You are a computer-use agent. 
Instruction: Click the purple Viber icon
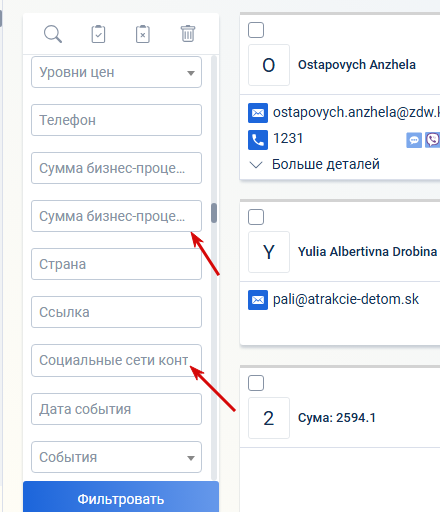pos(433,140)
